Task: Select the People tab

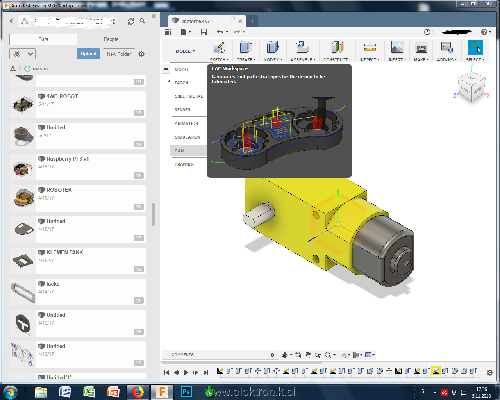Action: click(x=111, y=39)
